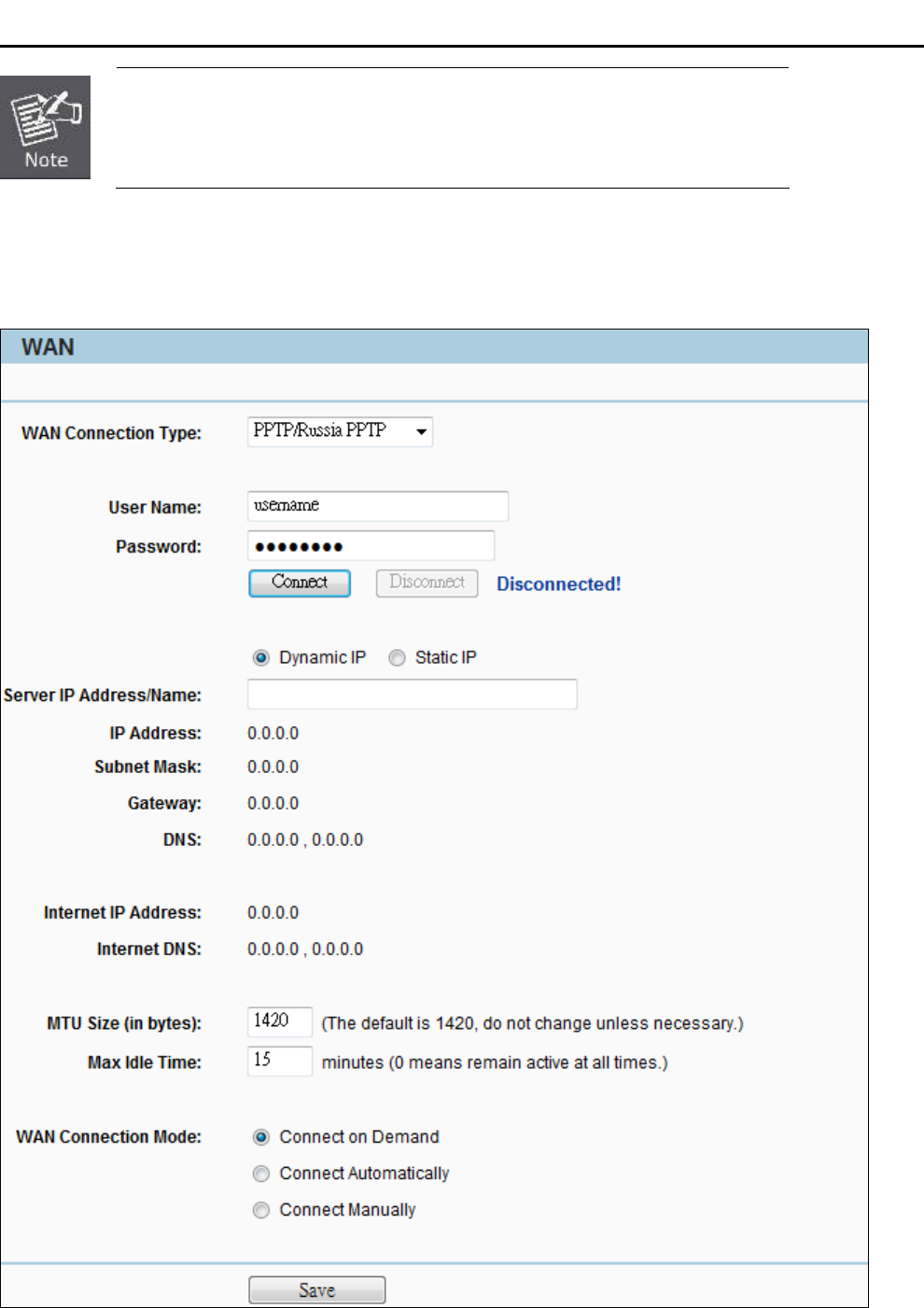Click the MTU default 1420 hint text
924x1308 pixels.
pyautogui.click(x=532, y=1024)
